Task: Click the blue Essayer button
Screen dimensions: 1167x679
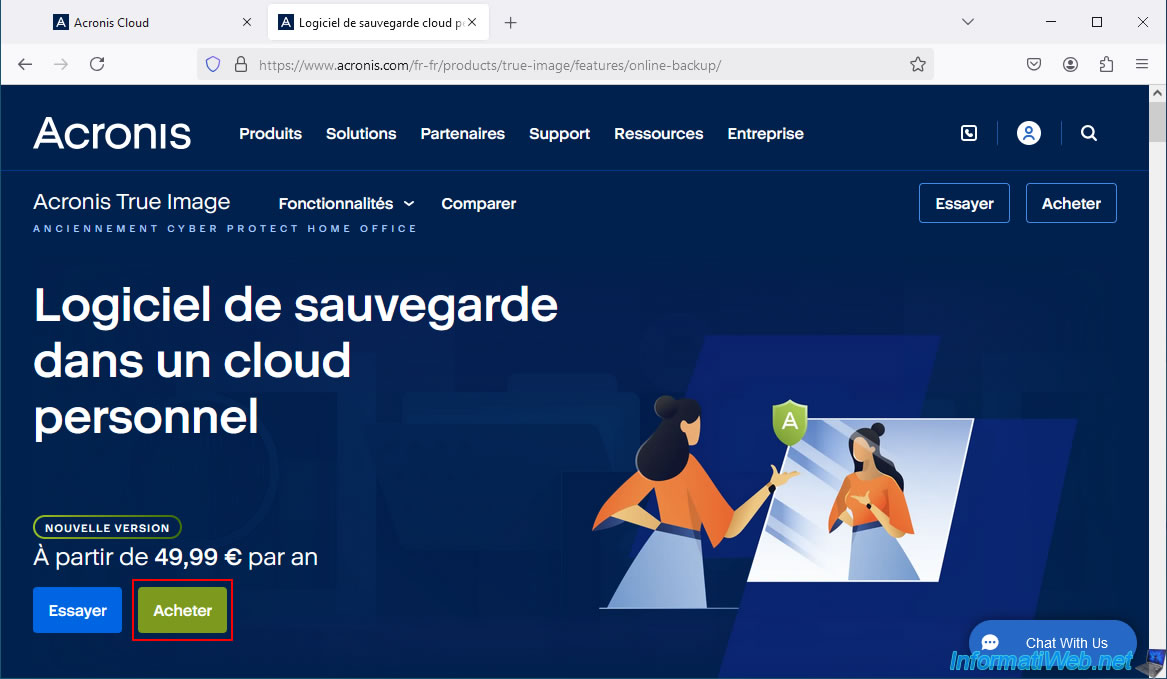Action: point(77,610)
